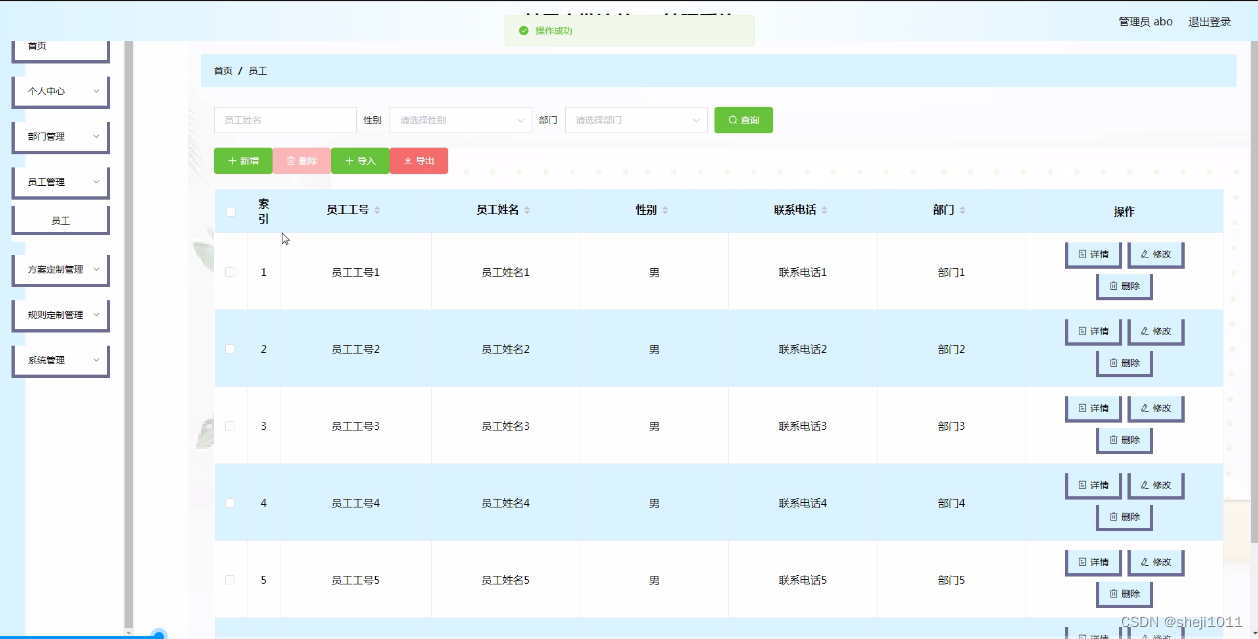This screenshot has width=1258, height=639.
Task: Open the 请选择部门 department dropdown
Action: tap(636, 119)
